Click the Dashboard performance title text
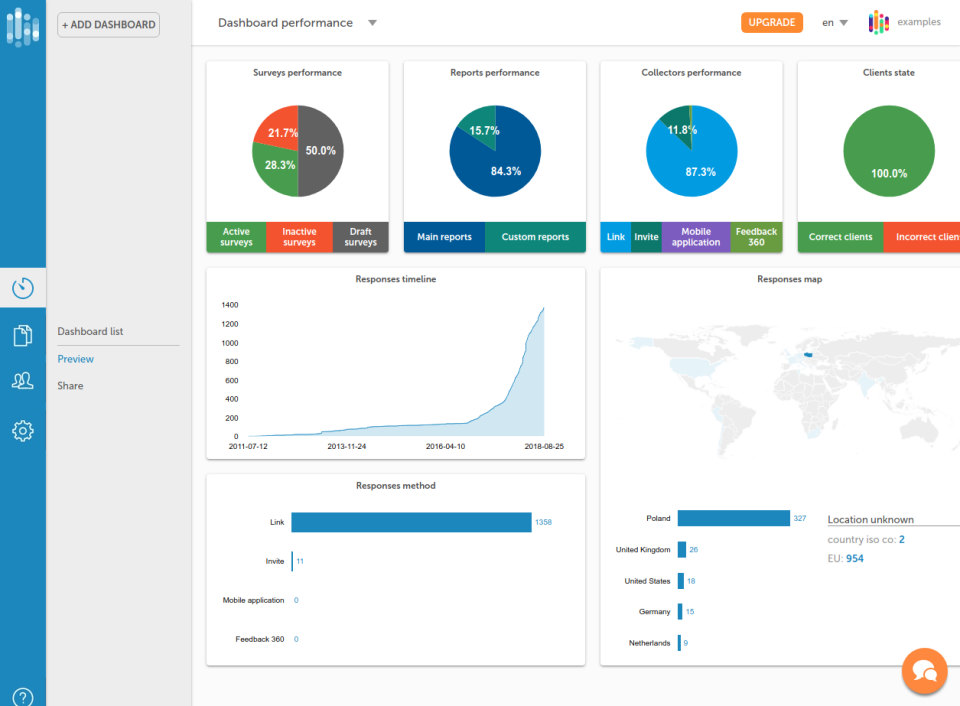This screenshot has width=960, height=706. pos(285,23)
